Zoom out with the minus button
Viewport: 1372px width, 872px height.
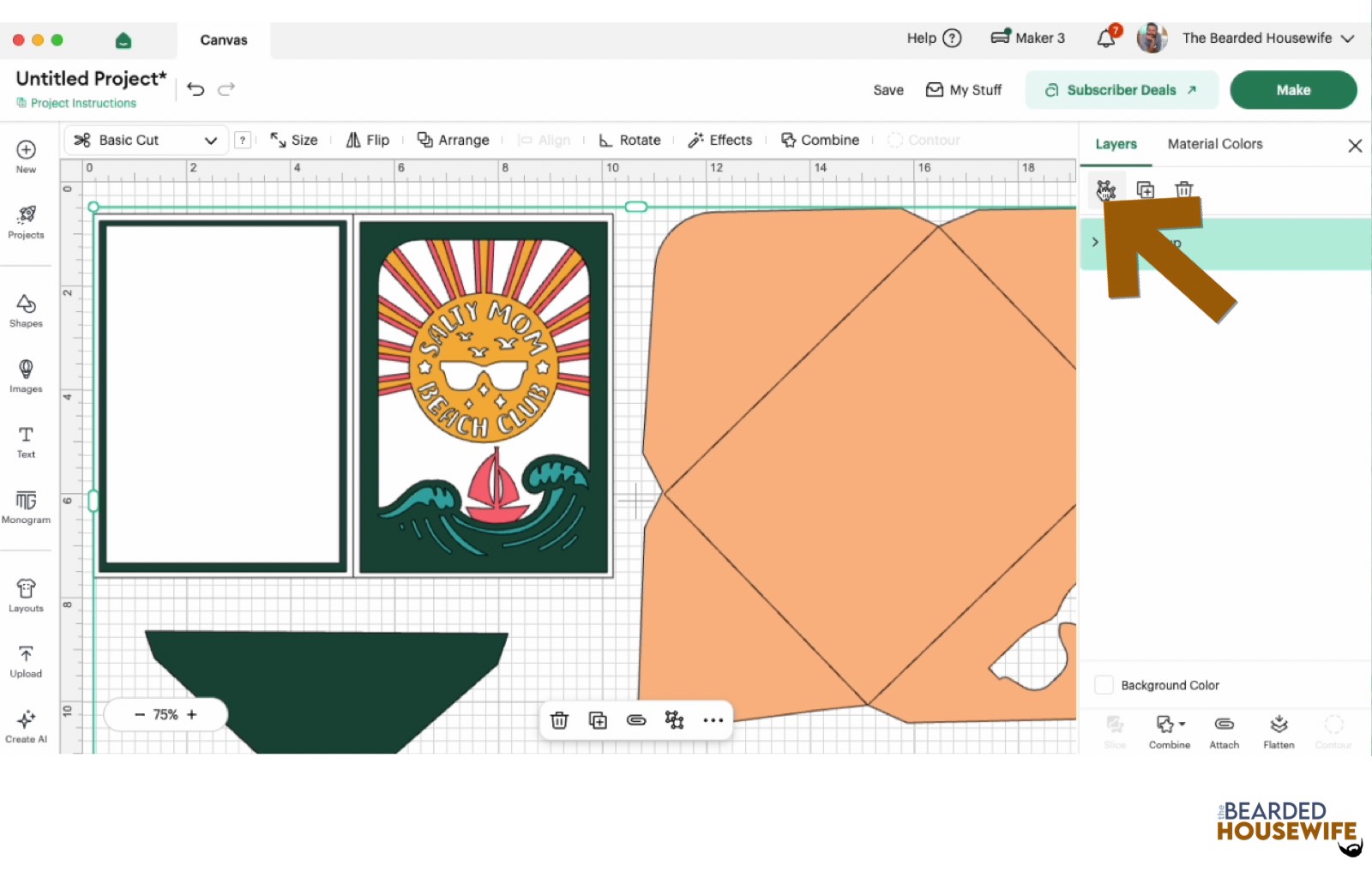point(139,714)
